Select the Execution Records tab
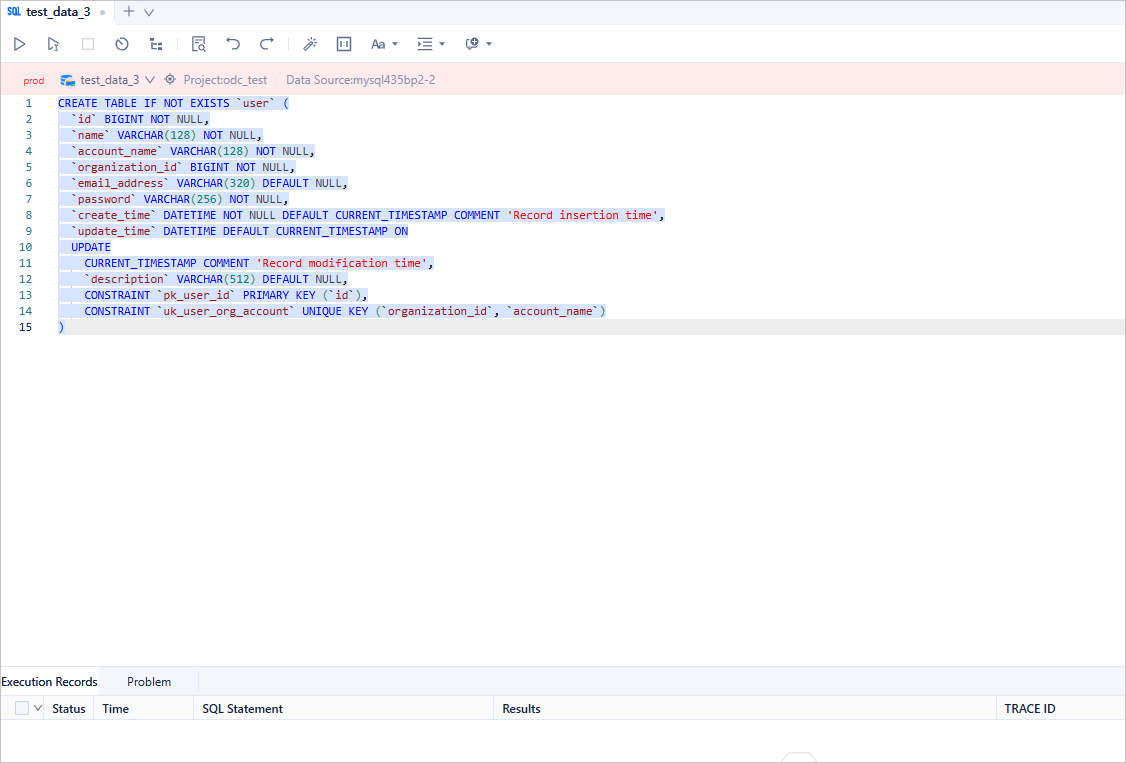The image size is (1126, 763). point(50,682)
